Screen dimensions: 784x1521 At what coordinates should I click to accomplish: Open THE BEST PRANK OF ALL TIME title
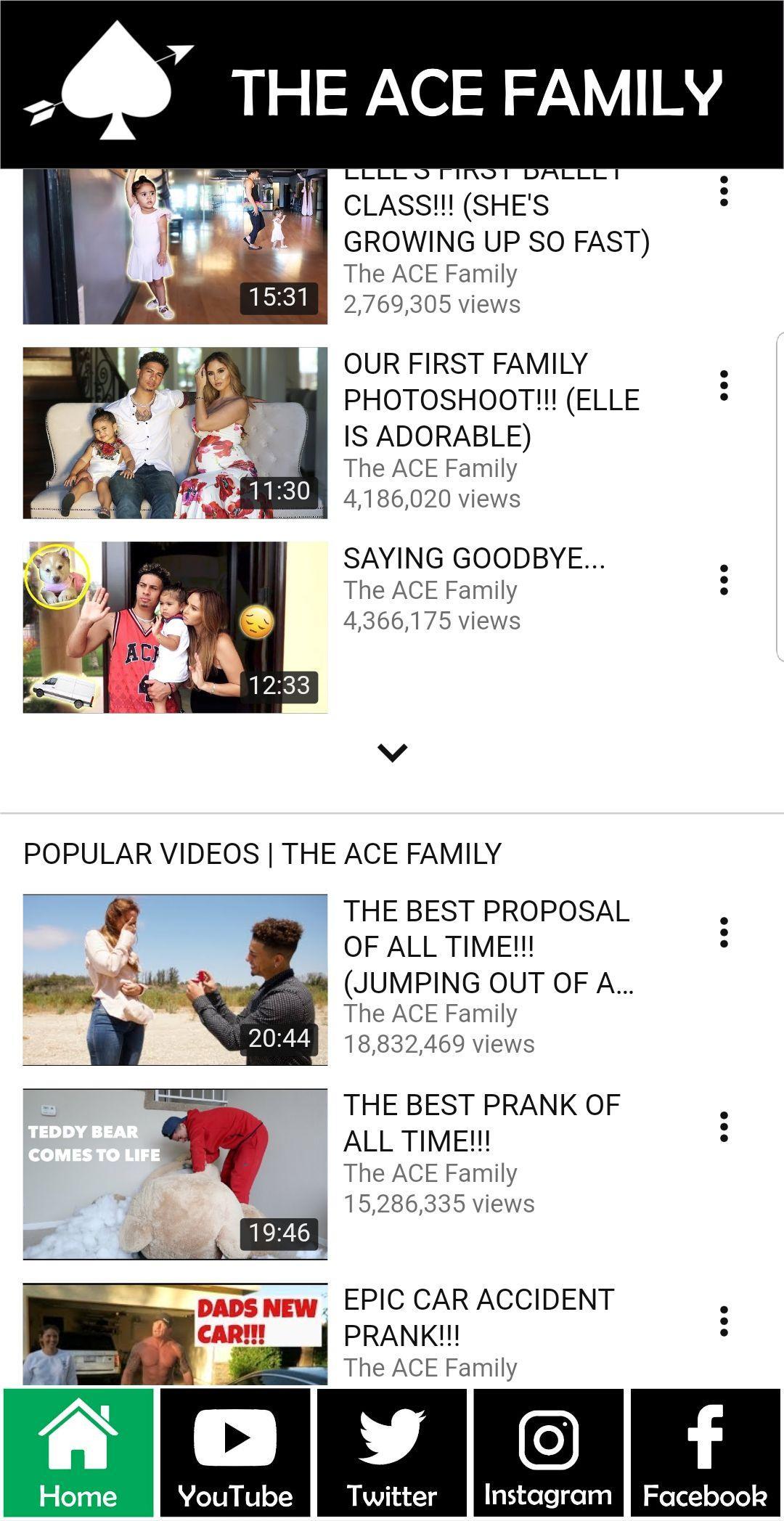click(x=481, y=1123)
